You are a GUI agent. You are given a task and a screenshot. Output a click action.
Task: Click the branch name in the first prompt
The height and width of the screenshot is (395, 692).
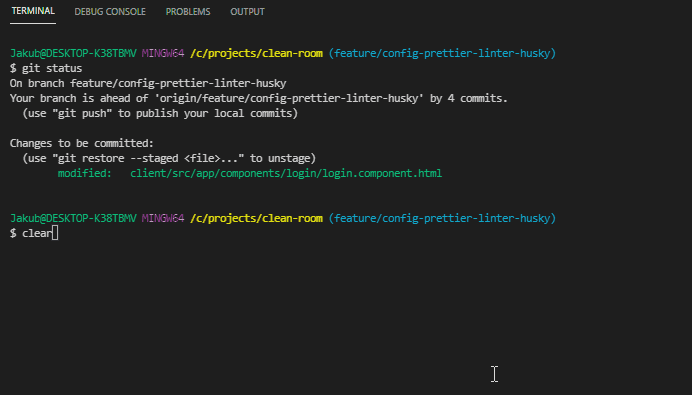(x=442, y=53)
